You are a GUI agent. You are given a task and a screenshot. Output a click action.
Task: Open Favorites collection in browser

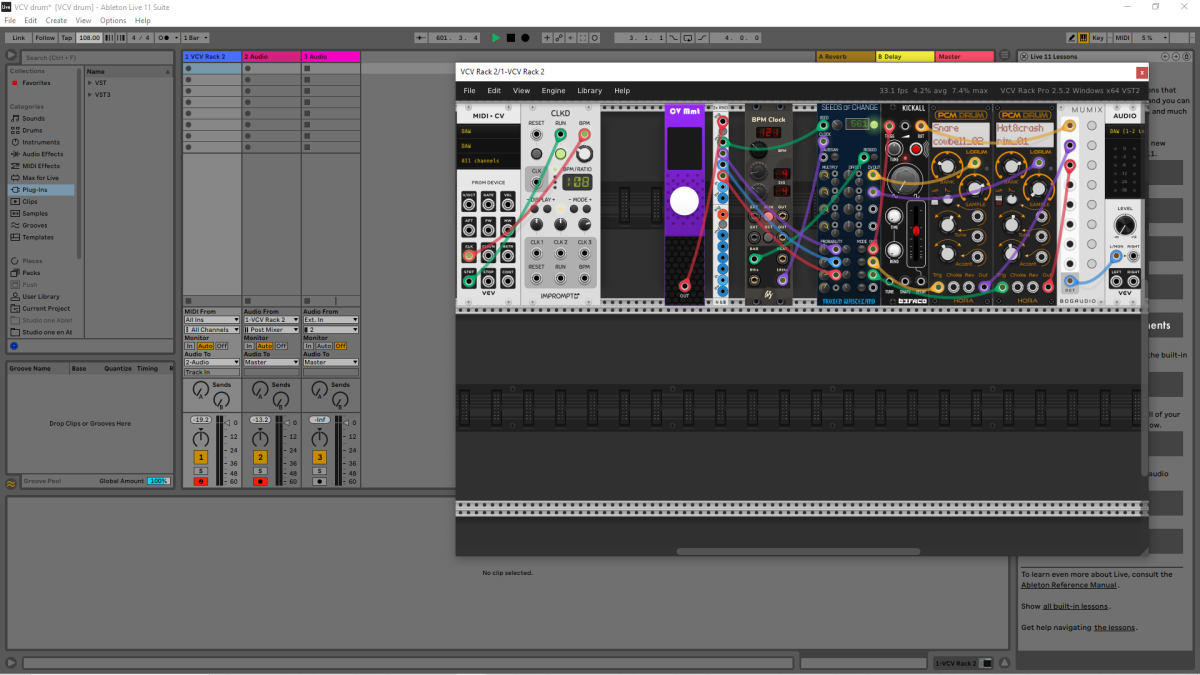click(36, 83)
